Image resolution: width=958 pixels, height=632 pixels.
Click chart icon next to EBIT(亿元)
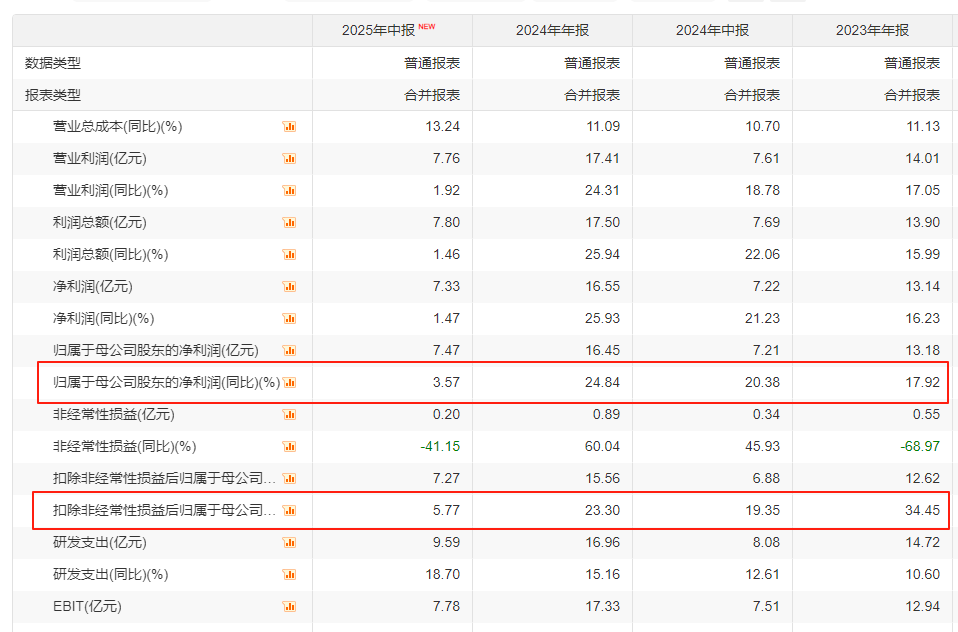coord(290,607)
